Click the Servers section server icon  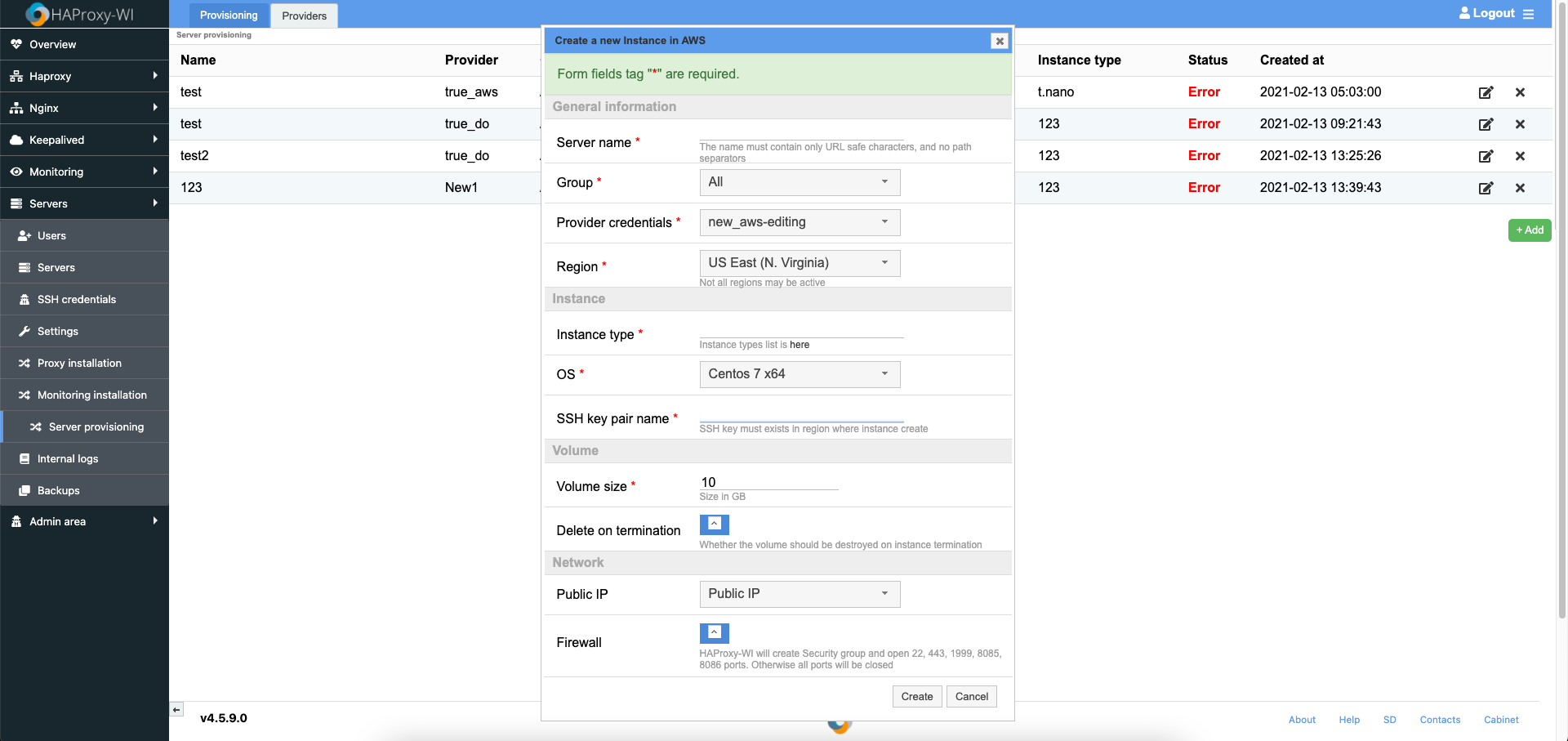coord(16,203)
